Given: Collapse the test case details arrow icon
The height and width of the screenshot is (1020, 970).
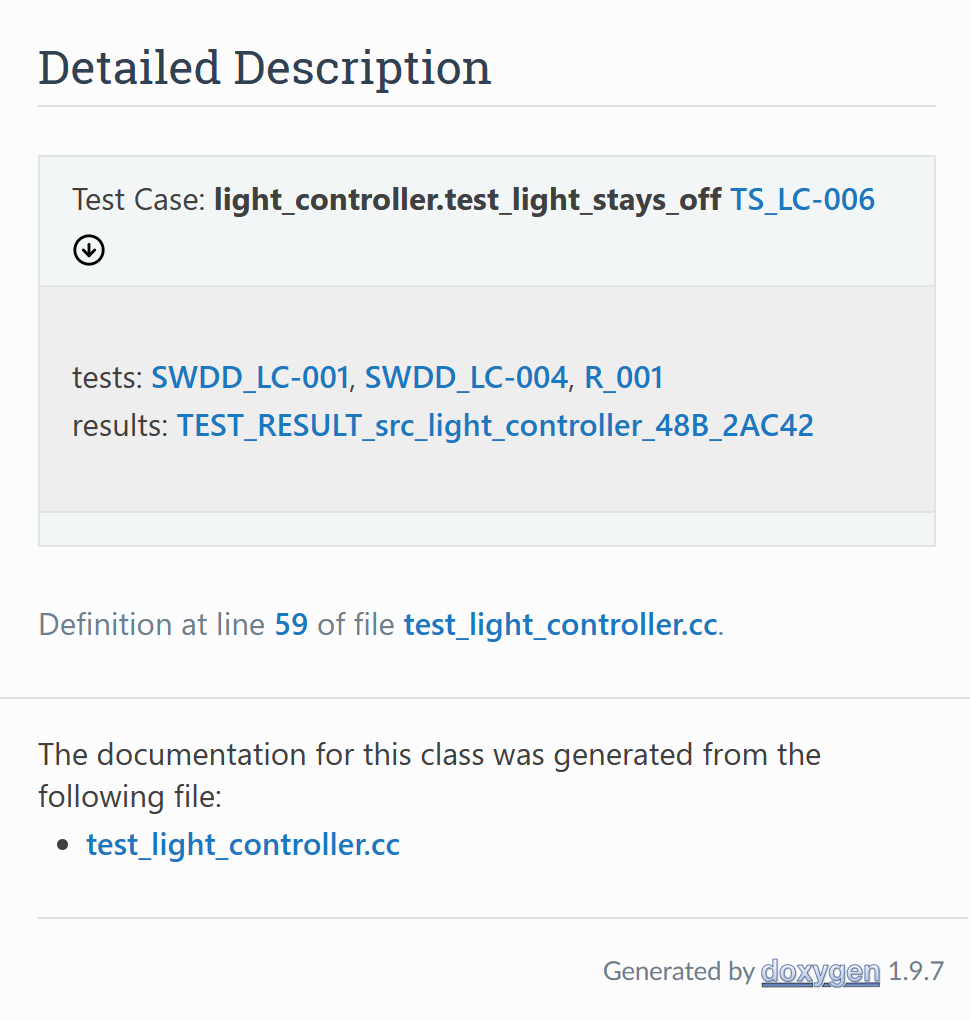Looking at the screenshot, I should click(x=89, y=250).
